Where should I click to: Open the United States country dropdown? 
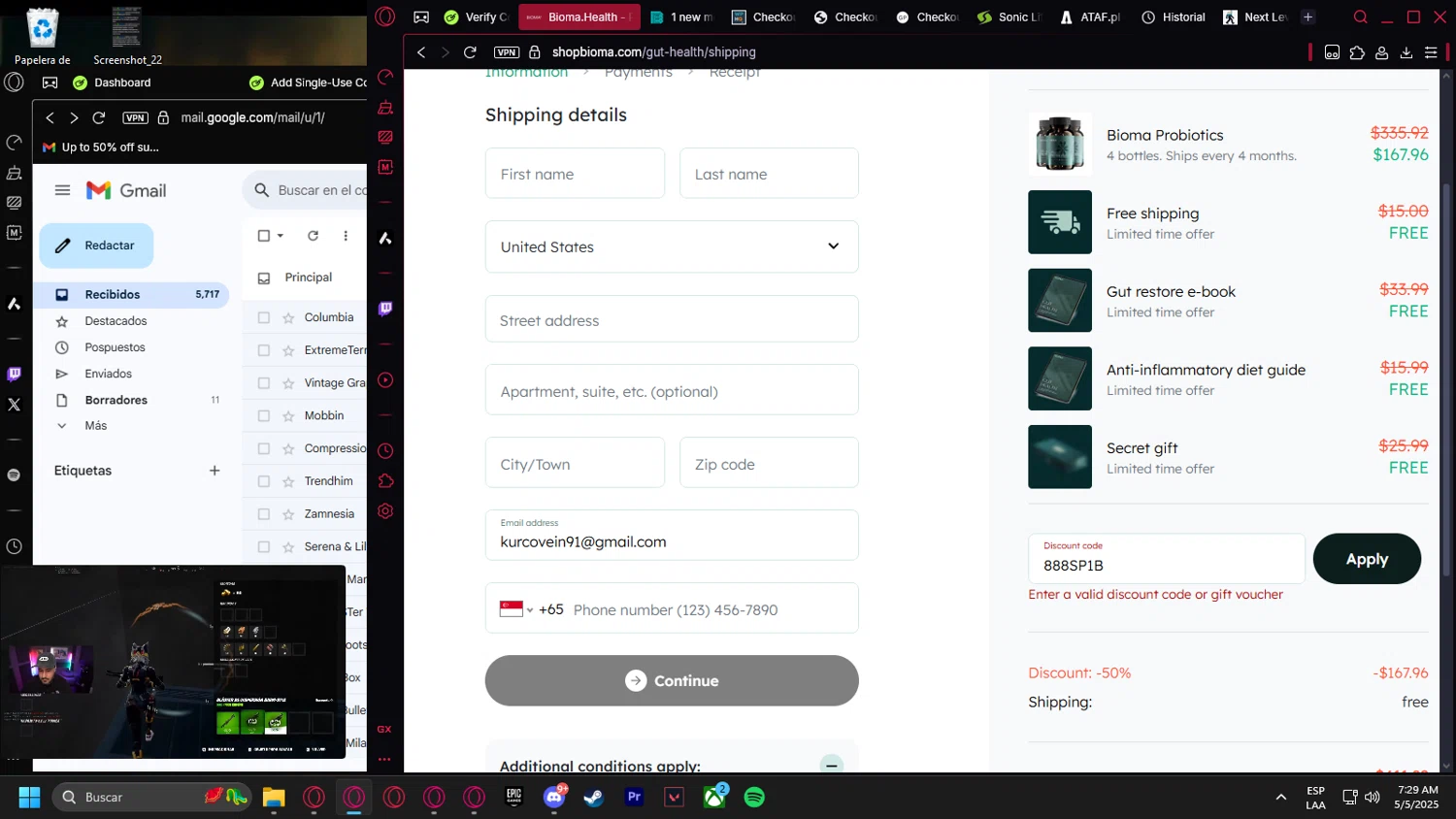tap(672, 246)
